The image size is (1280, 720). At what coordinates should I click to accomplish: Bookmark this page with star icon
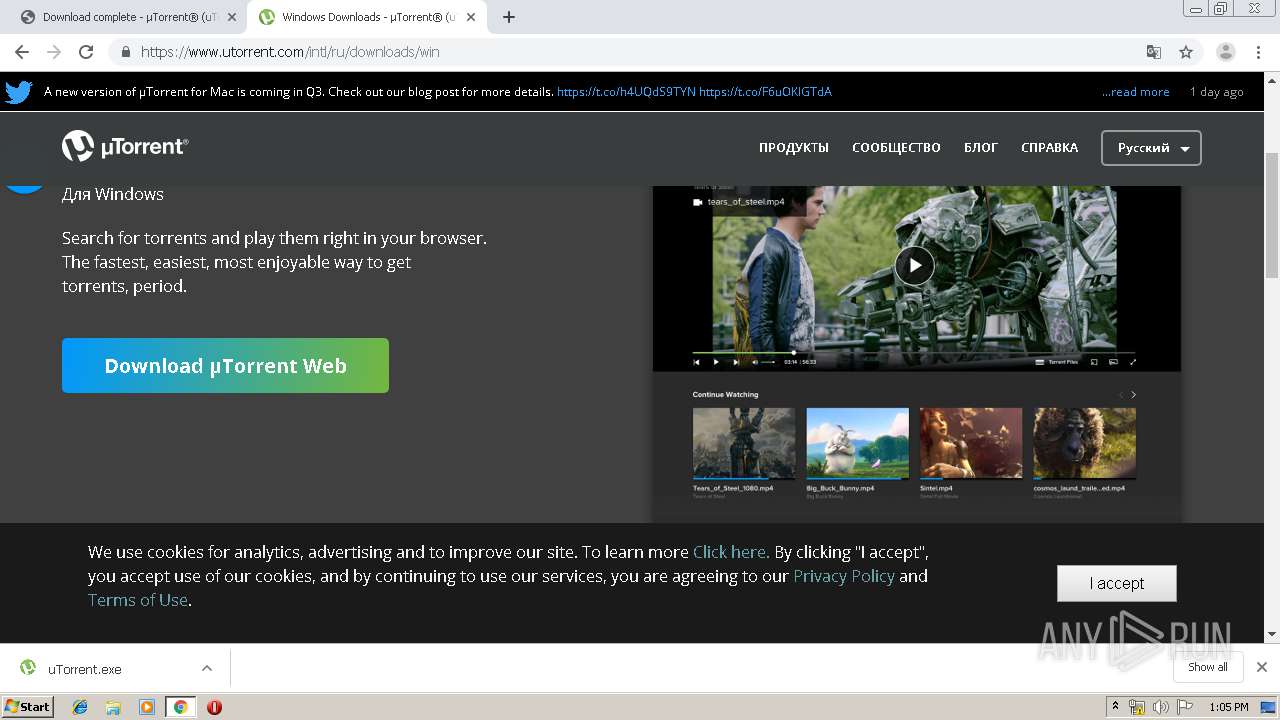[x=1186, y=52]
